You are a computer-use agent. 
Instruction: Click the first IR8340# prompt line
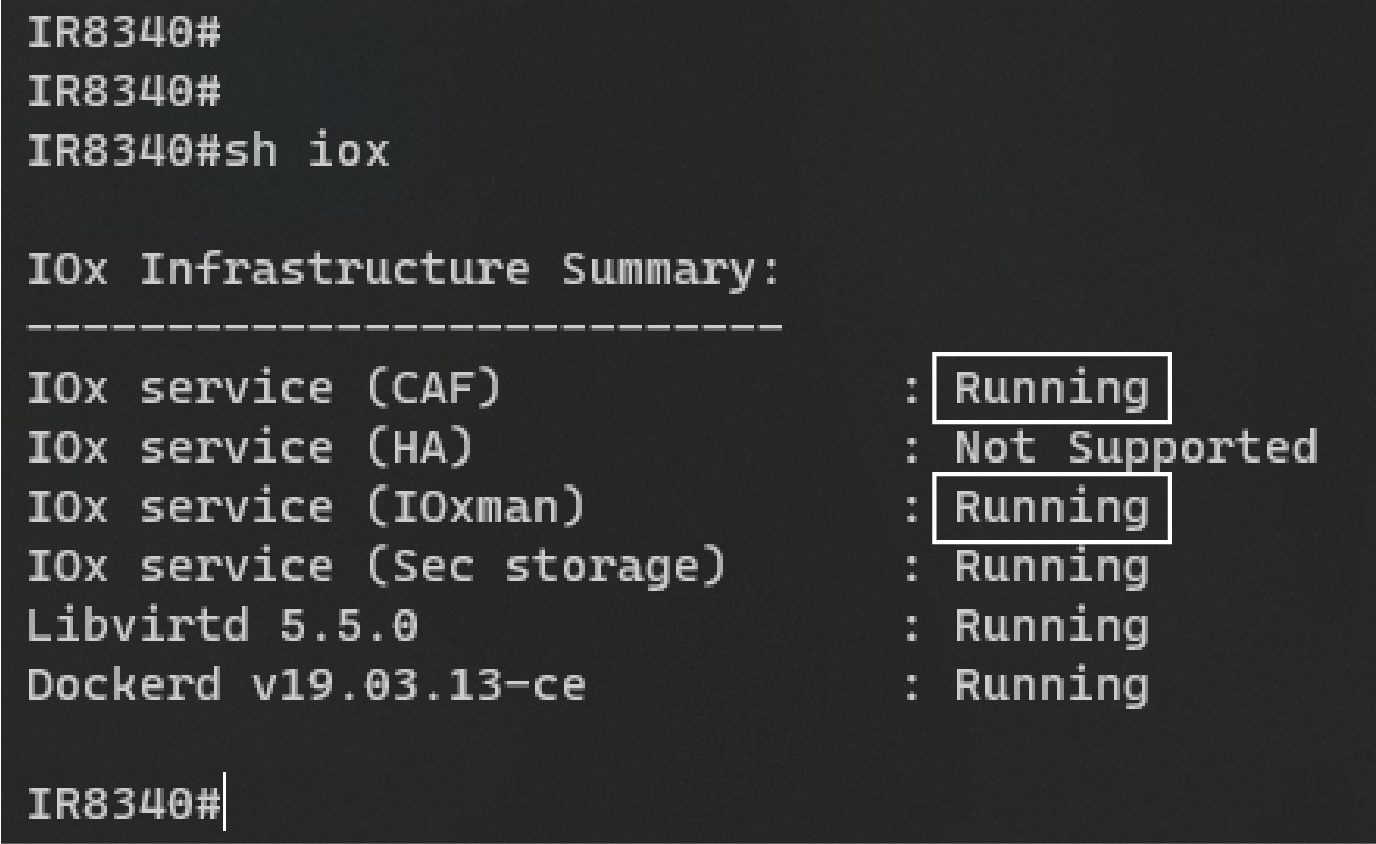click(x=124, y=33)
